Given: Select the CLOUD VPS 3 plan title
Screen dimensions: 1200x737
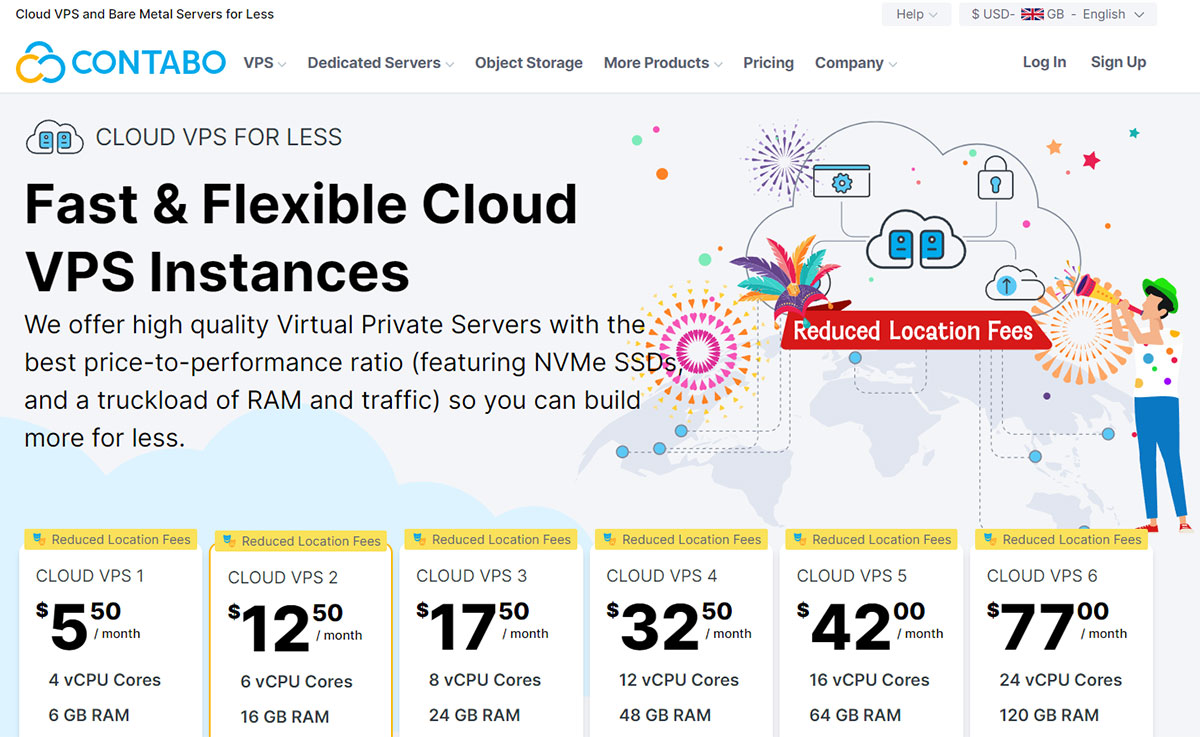Looking at the screenshot, I should 471,575.
